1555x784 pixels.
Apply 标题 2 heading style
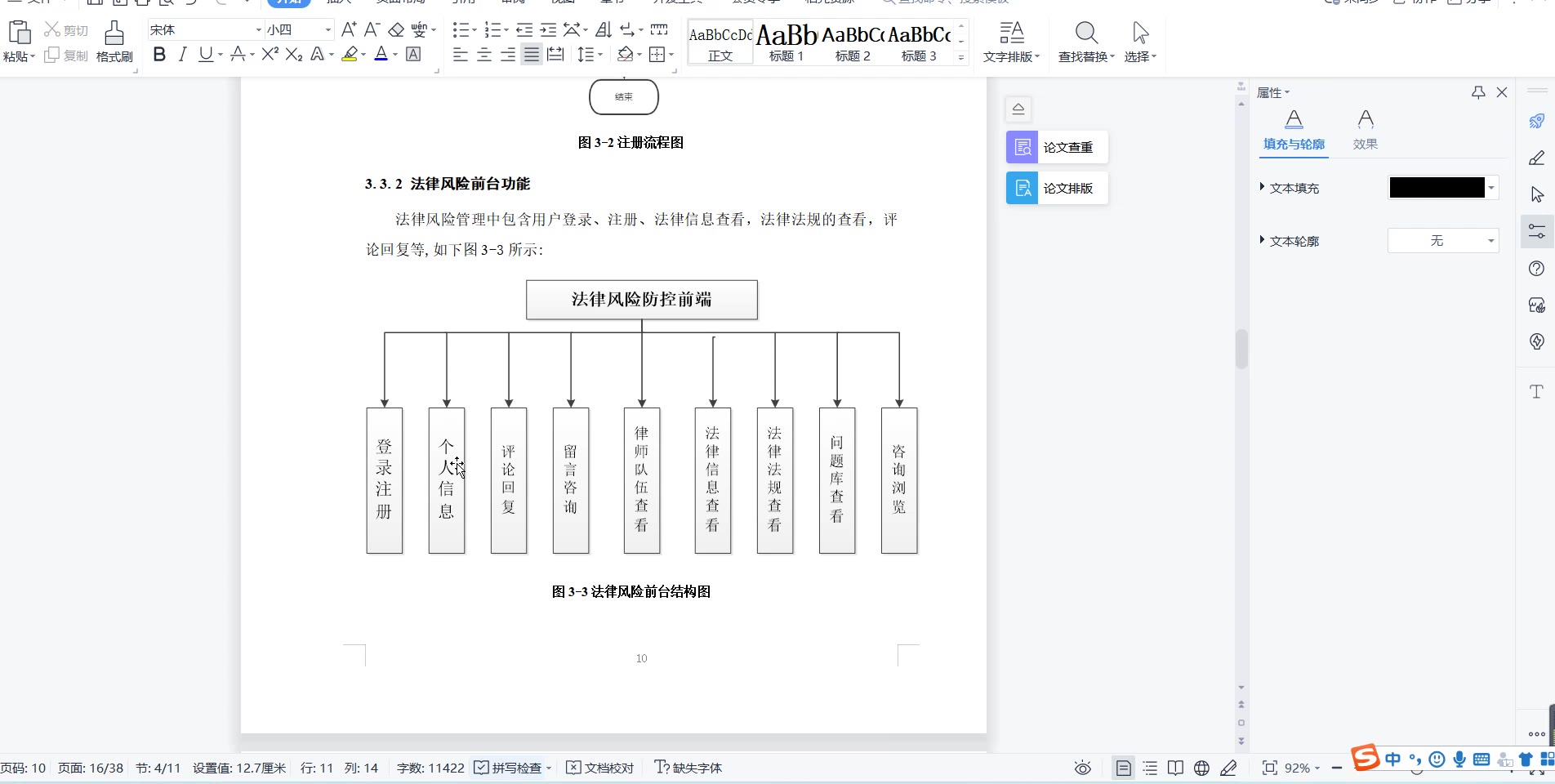pos(853,42)
